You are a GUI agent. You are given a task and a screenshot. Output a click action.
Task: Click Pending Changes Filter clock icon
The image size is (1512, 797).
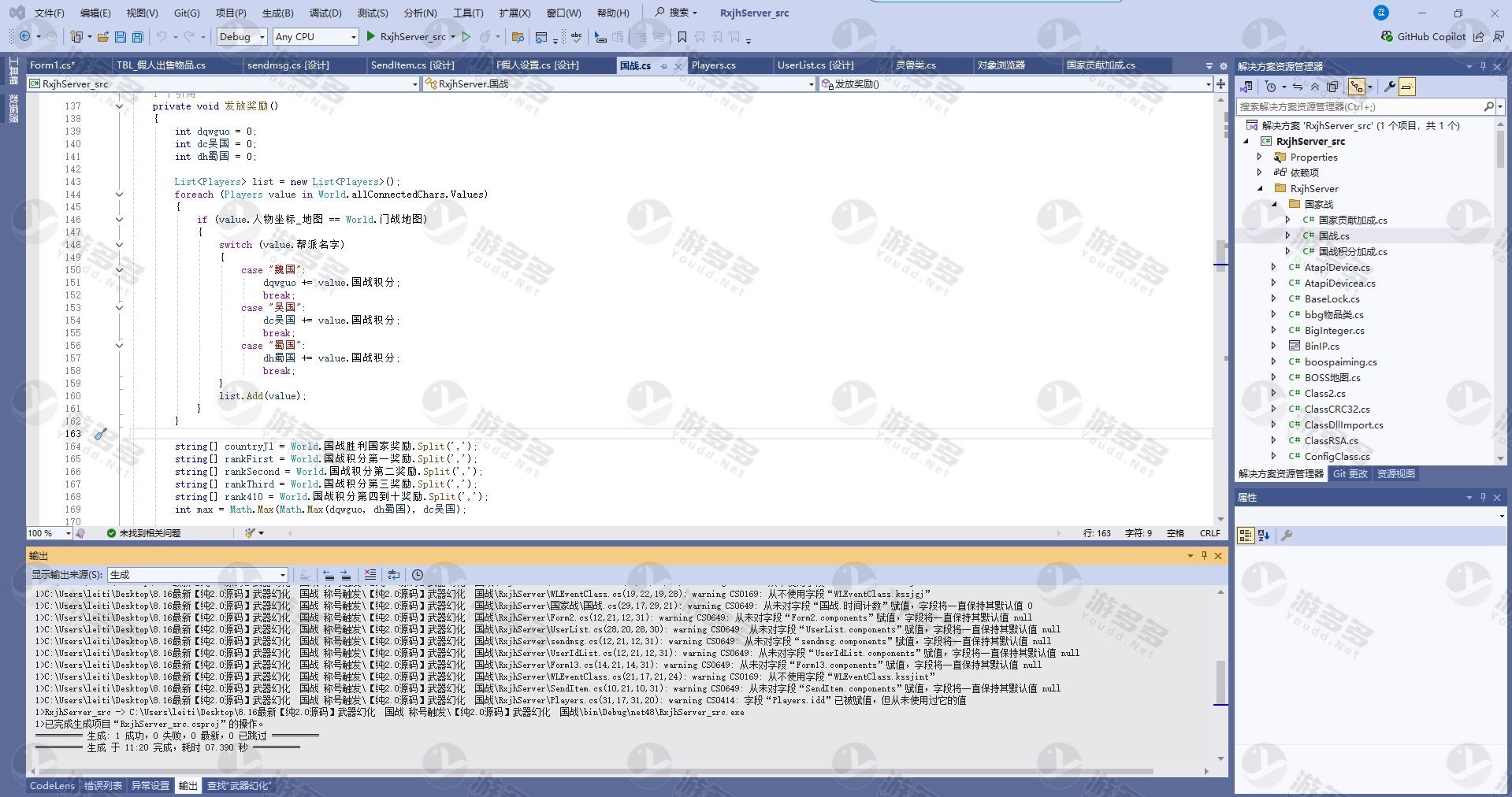[1270, 87]
